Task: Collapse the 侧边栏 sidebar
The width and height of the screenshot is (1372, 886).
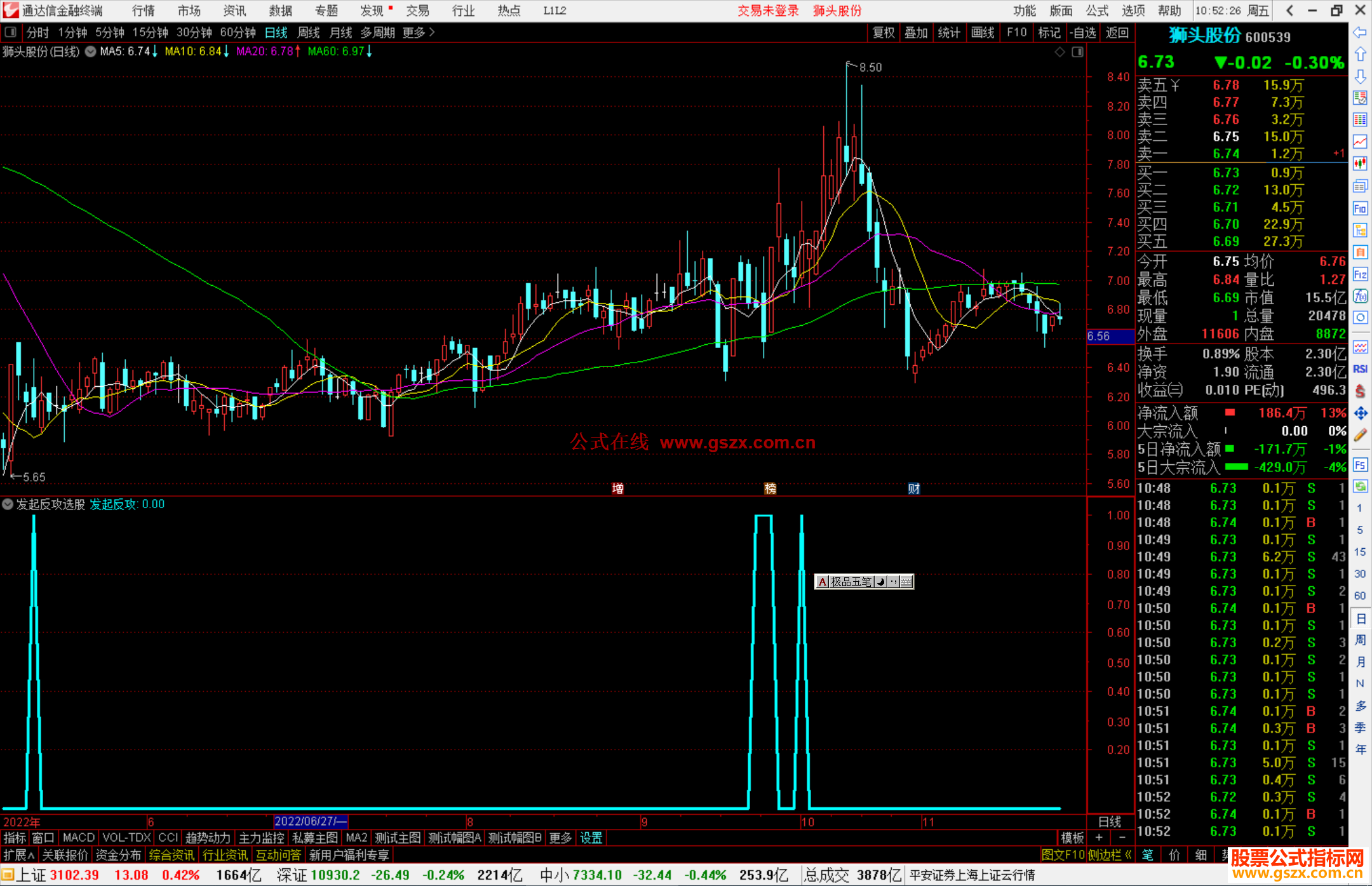Action: click(x=1110, y=856)
